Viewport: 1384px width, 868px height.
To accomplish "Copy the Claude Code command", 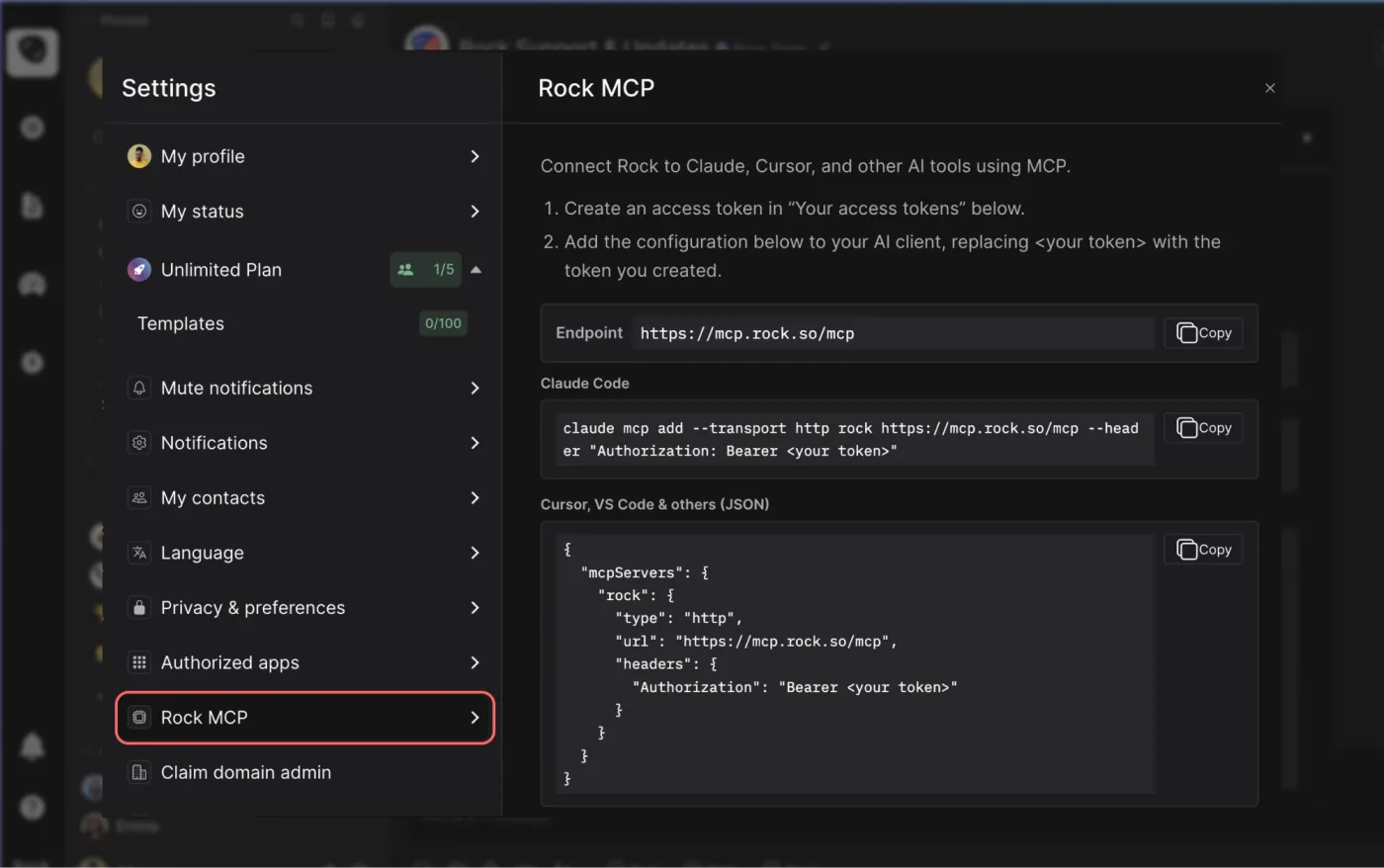I will (1203, 428).
